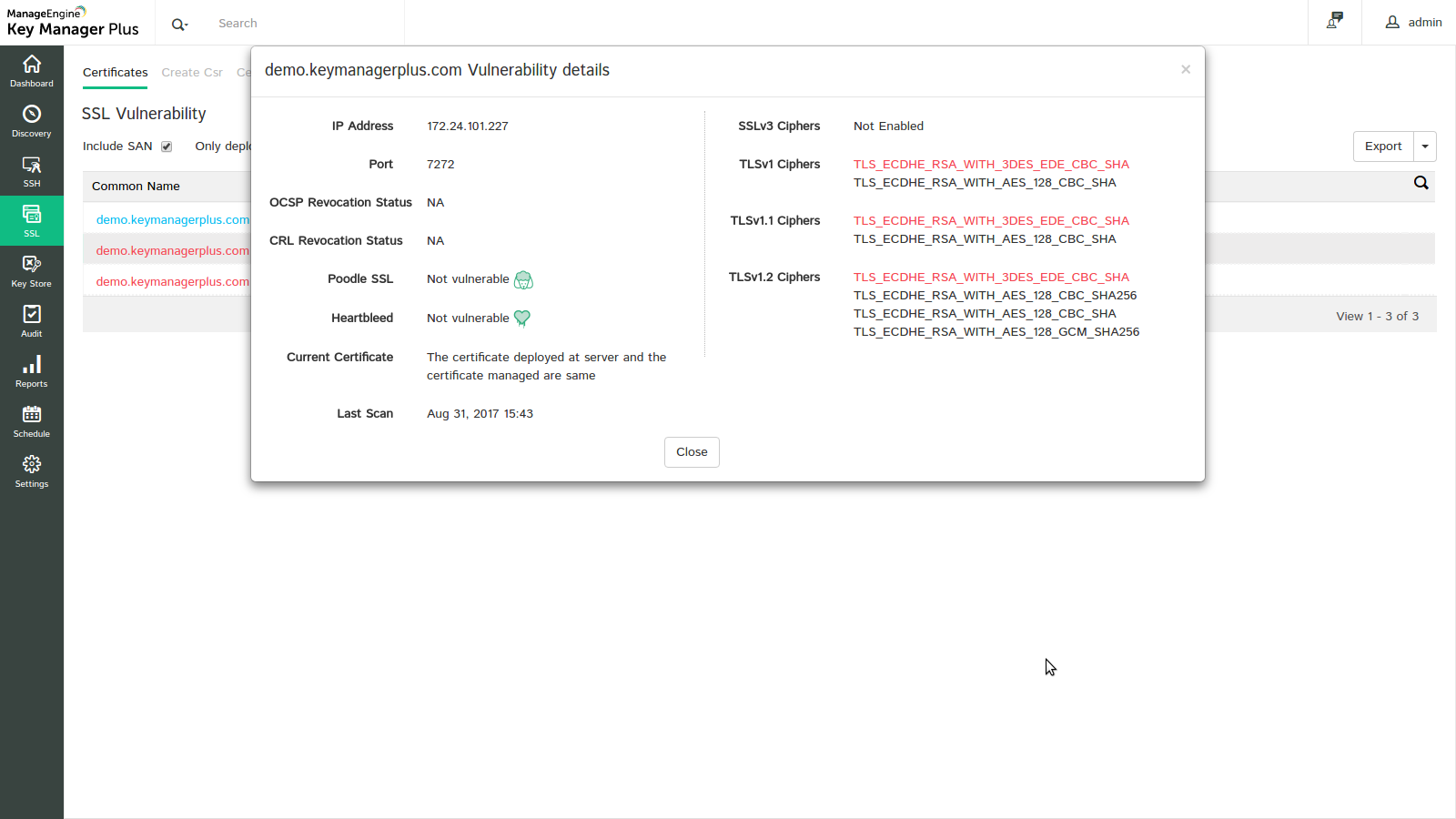This screenshot has height=819, width=1456.
Task: Click the notifications icon in header
Action: [1335, 22]
